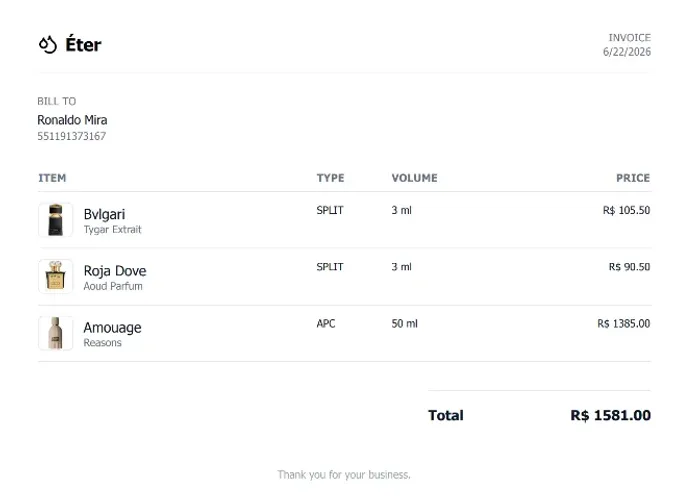The width and height of the screenshot is (686, 500).
Task: Click the R$ 105.50 price
Action: (626, 210)
